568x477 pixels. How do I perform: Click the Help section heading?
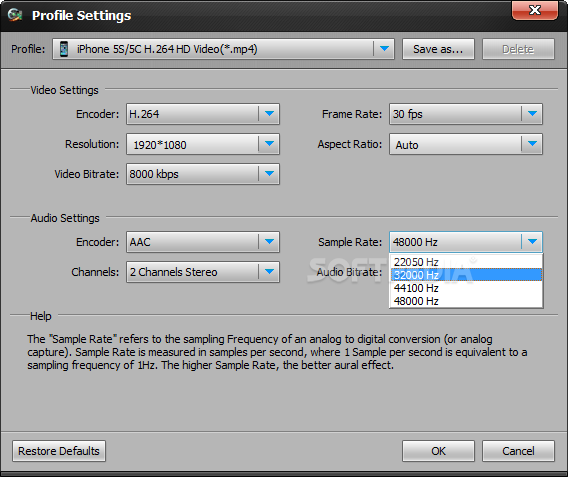(41, 316)
